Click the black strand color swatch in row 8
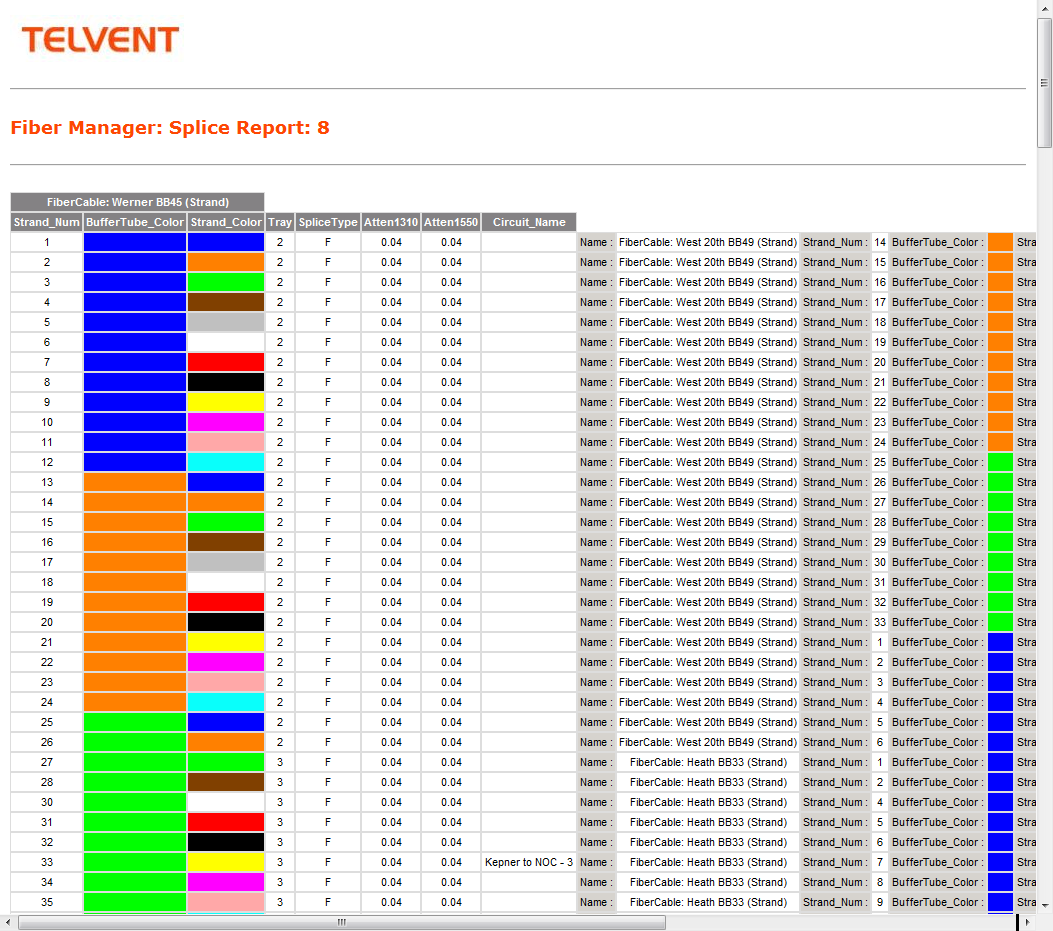 [x=226, y=382]
